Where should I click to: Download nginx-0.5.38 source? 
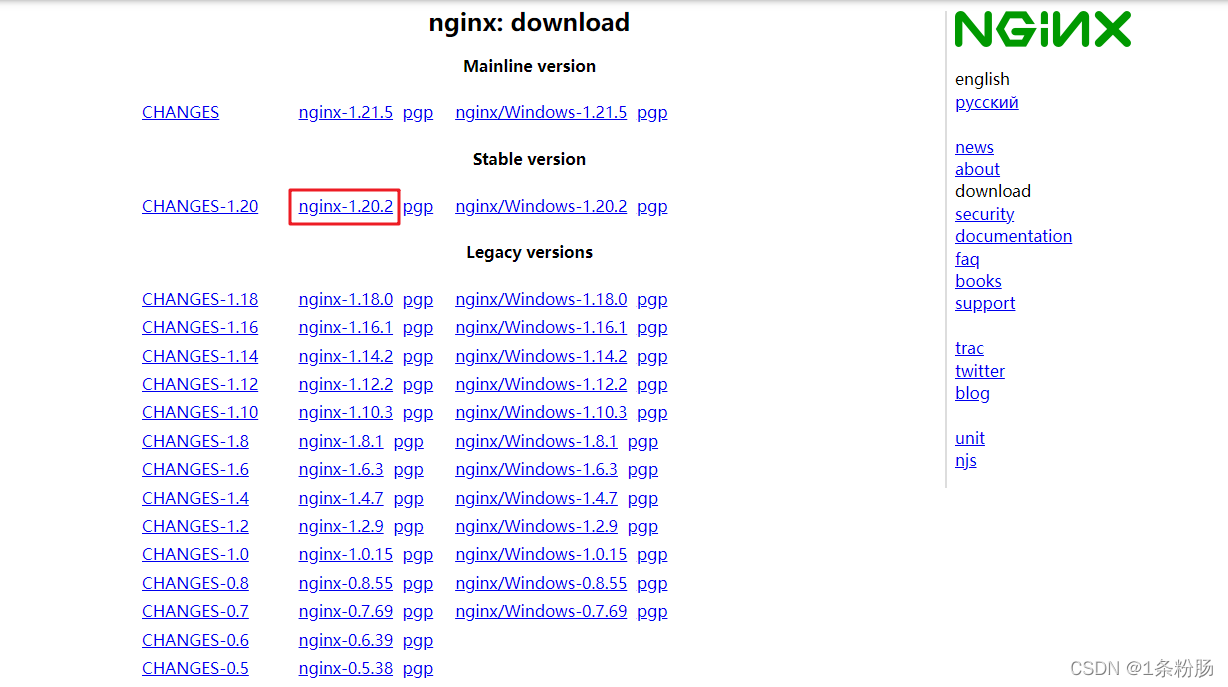[x=346, y=669]
